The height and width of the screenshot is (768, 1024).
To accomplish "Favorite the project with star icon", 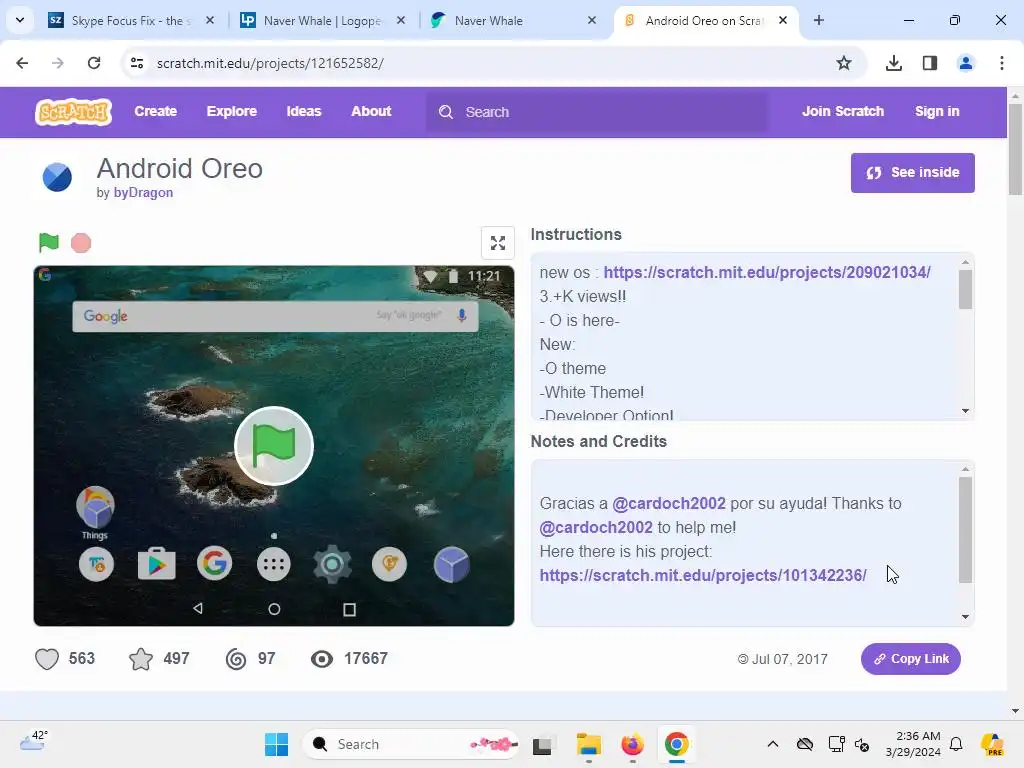I will pyautogui.click(x=141, y=659).
